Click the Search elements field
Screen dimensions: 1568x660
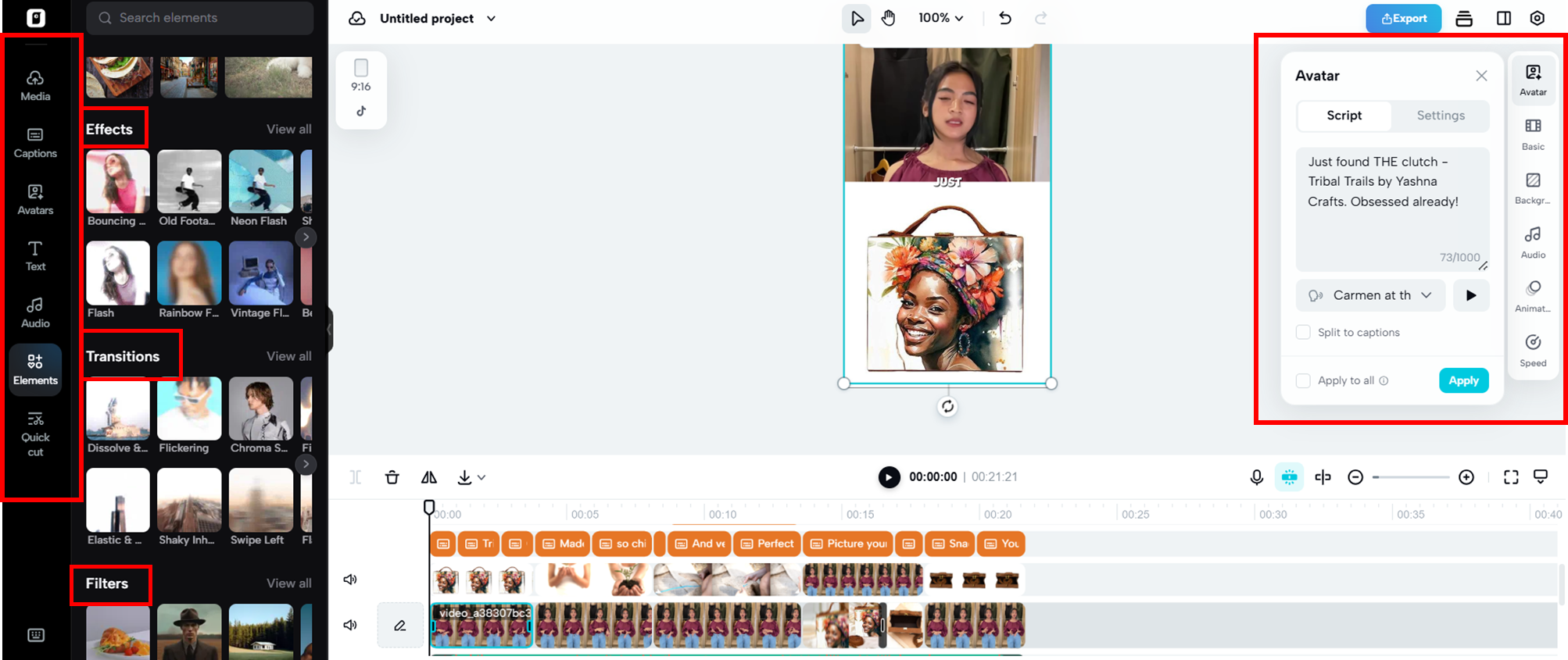pos(200,18)
